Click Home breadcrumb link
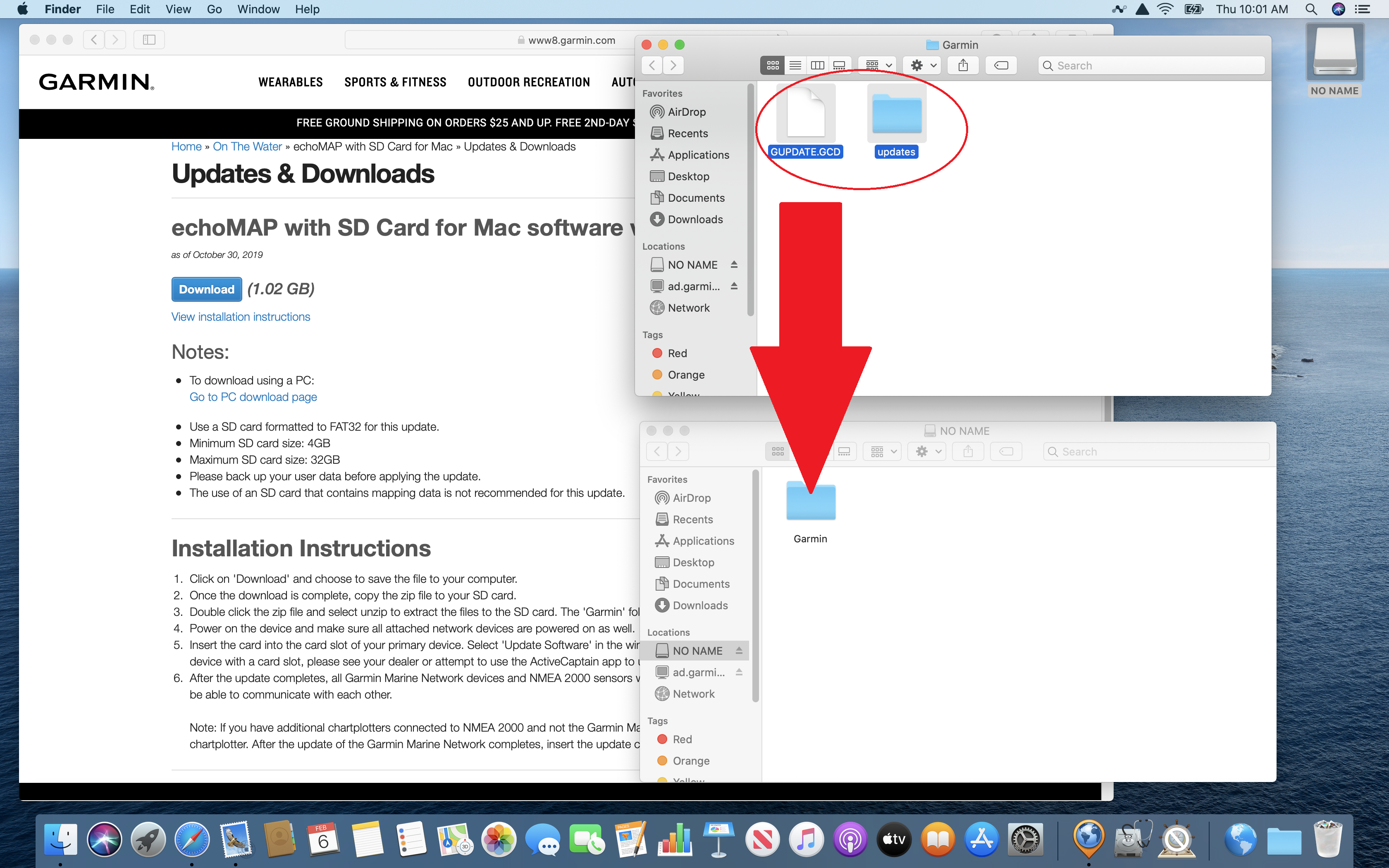The image size is (1389, 868). (x=186, y=146)
